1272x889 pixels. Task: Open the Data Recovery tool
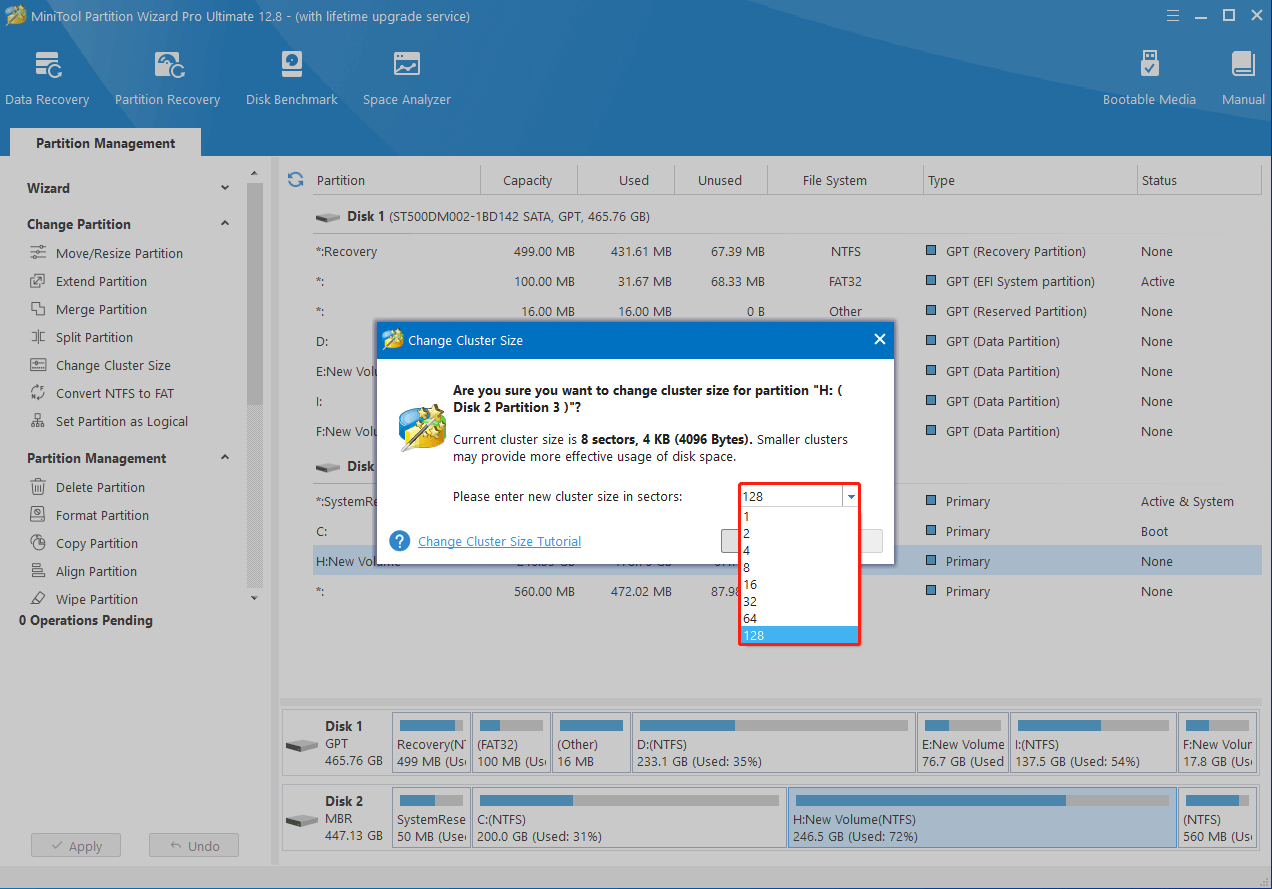(47, 78)
